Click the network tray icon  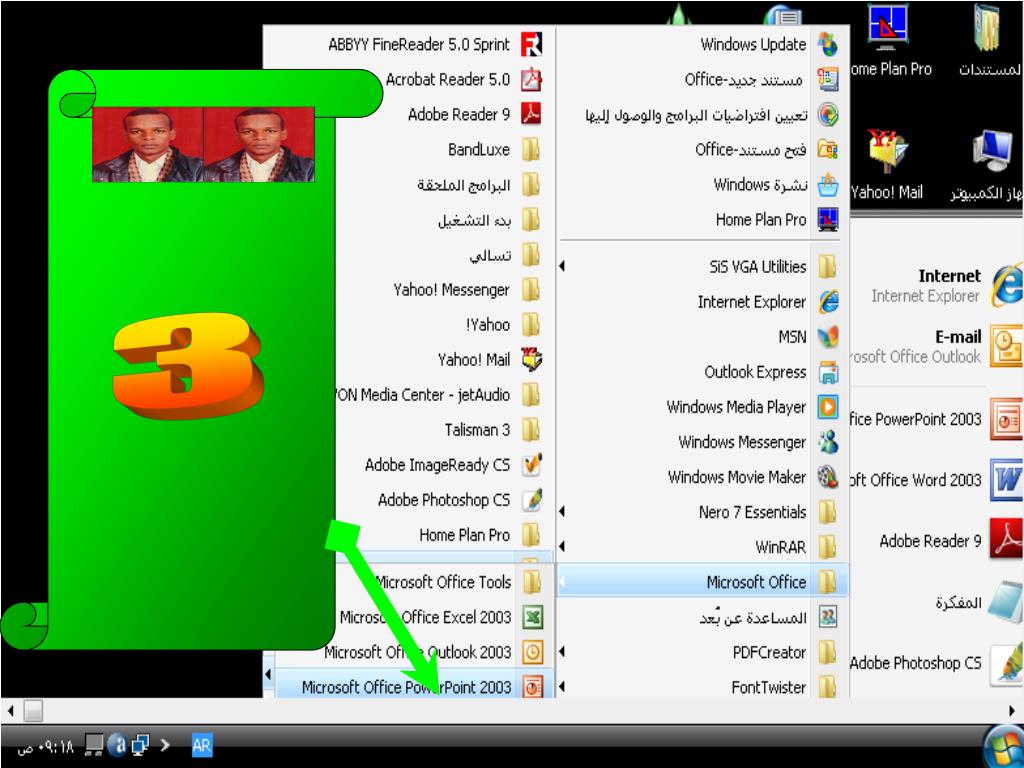pos(140,745)
